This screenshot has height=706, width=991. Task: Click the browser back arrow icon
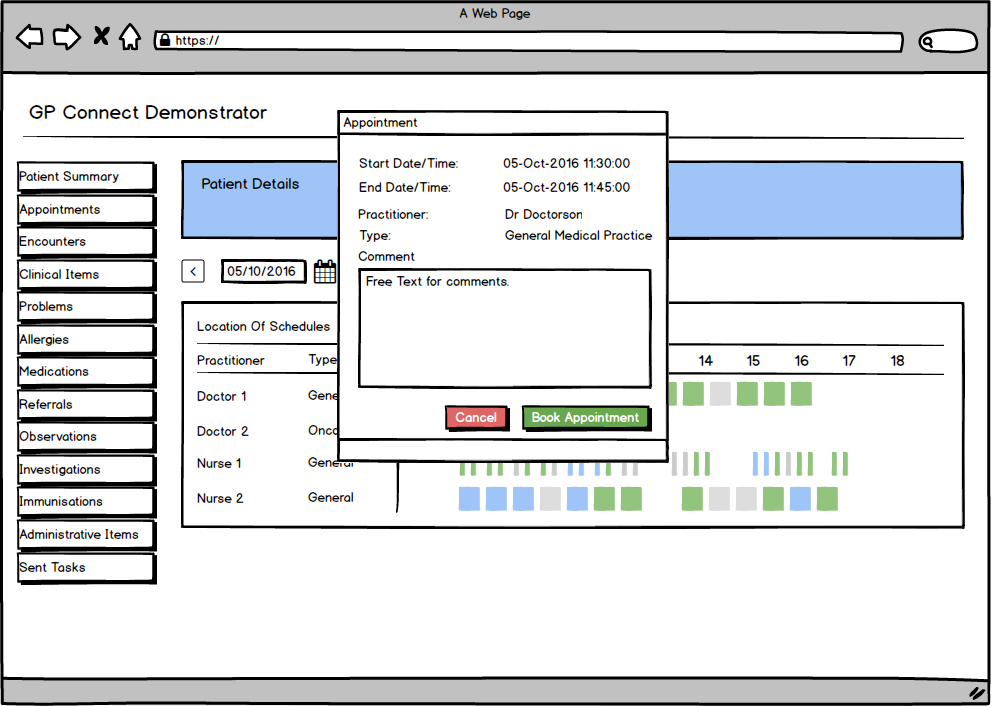point(30,38)
